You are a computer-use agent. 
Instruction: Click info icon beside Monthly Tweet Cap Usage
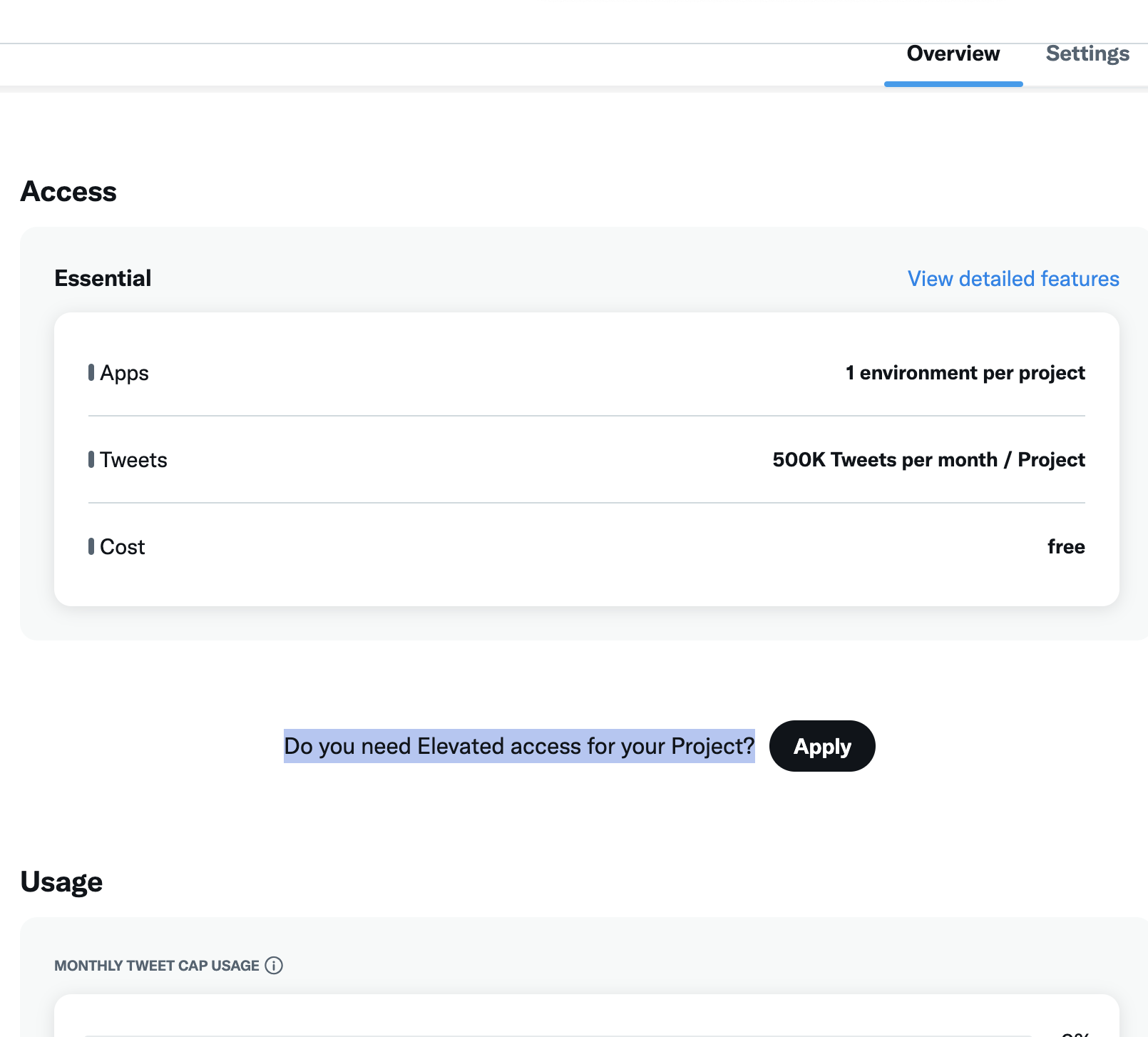[274, 966]
